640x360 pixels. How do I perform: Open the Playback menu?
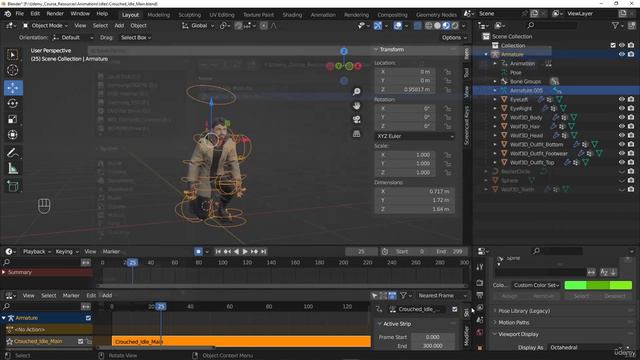(37, 251)
